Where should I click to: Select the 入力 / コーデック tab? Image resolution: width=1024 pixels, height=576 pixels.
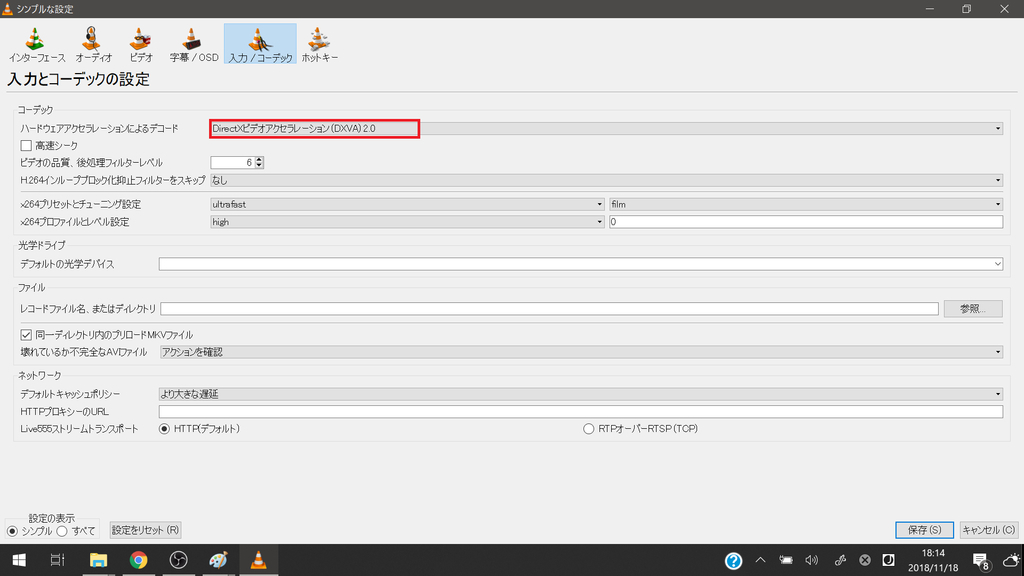pyautogui.click(x=260, y=44)
